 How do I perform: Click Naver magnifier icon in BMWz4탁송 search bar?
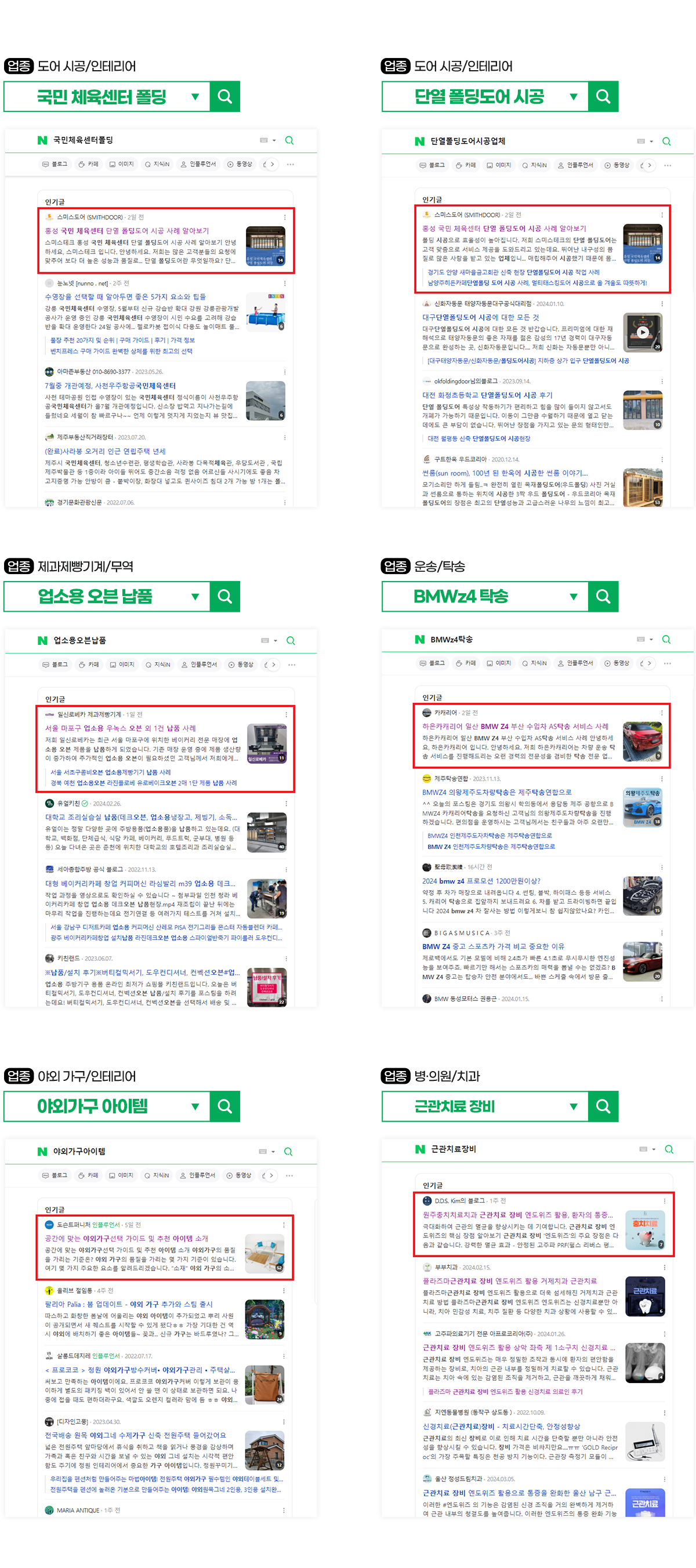(667, 639)
